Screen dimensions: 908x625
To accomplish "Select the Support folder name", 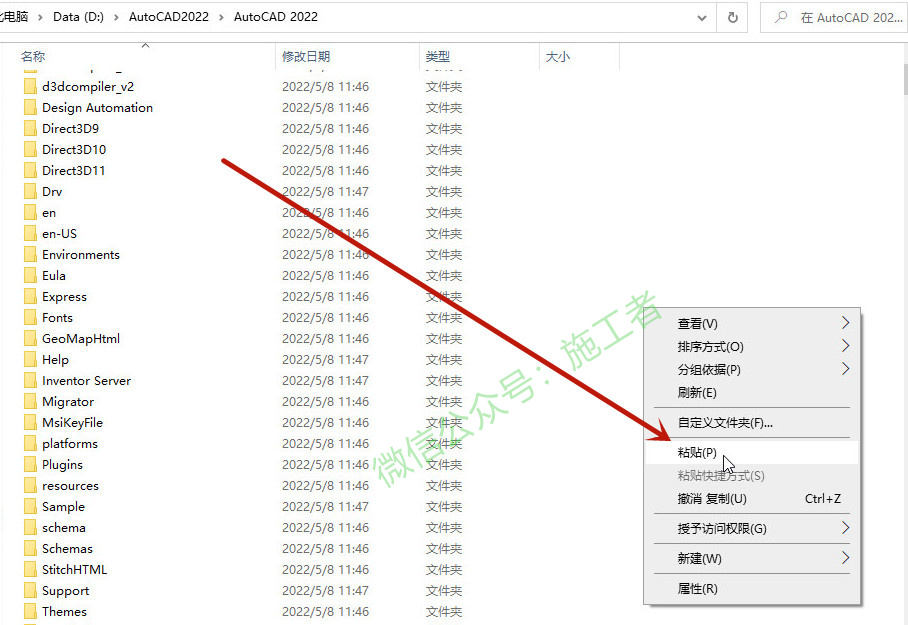I will 65,591.
